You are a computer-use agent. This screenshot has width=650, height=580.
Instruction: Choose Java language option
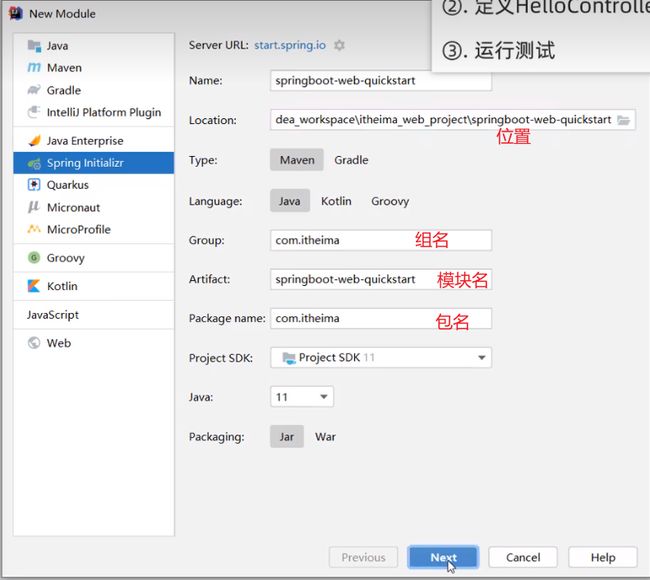click(x=290, y=201)
